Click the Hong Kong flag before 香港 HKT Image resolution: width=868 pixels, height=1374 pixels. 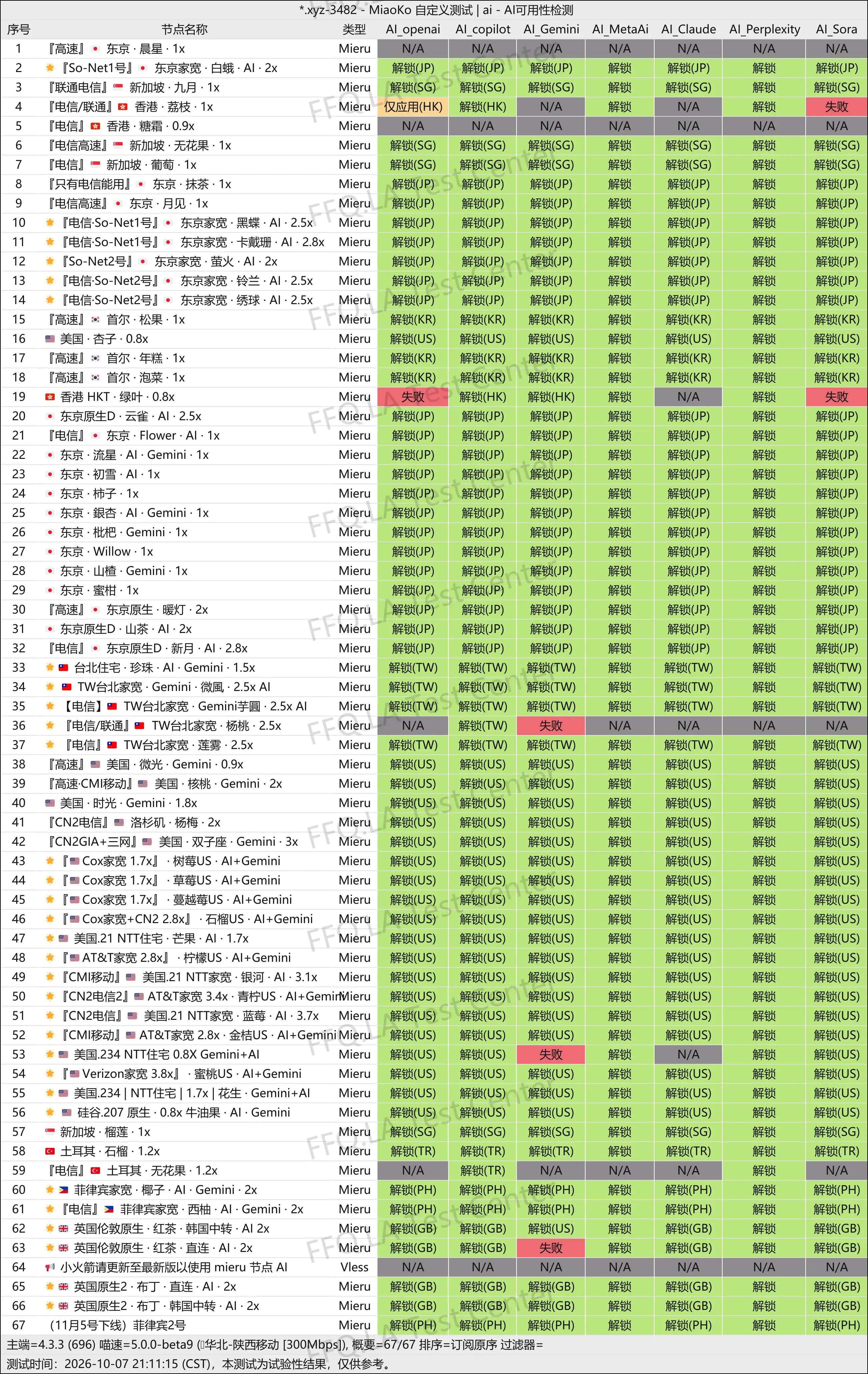(50, 397)
